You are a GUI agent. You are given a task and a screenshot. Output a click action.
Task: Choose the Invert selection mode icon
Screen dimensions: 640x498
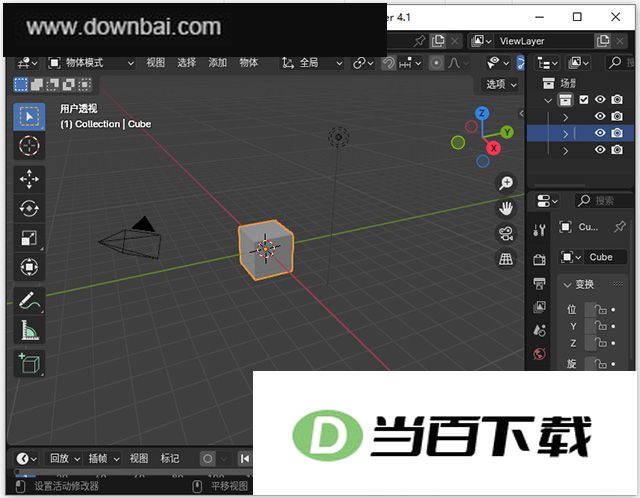coord(69,84)
